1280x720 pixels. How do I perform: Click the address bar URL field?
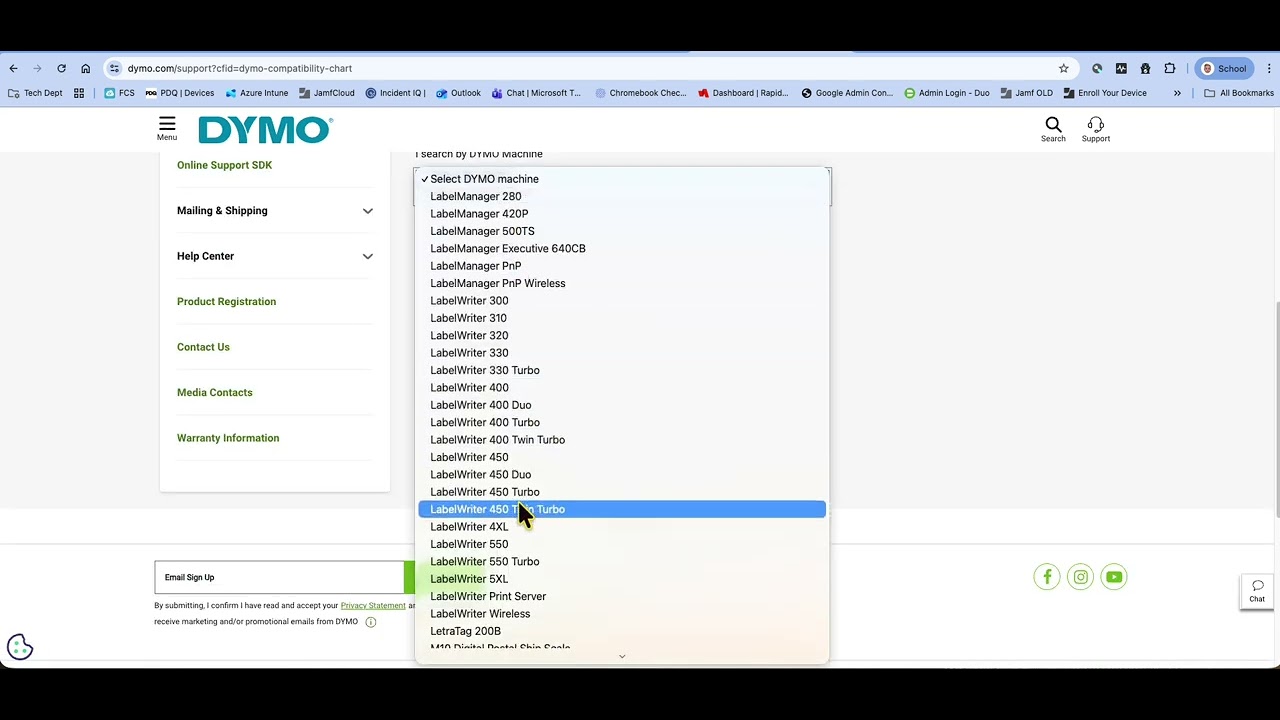[590, 68]
